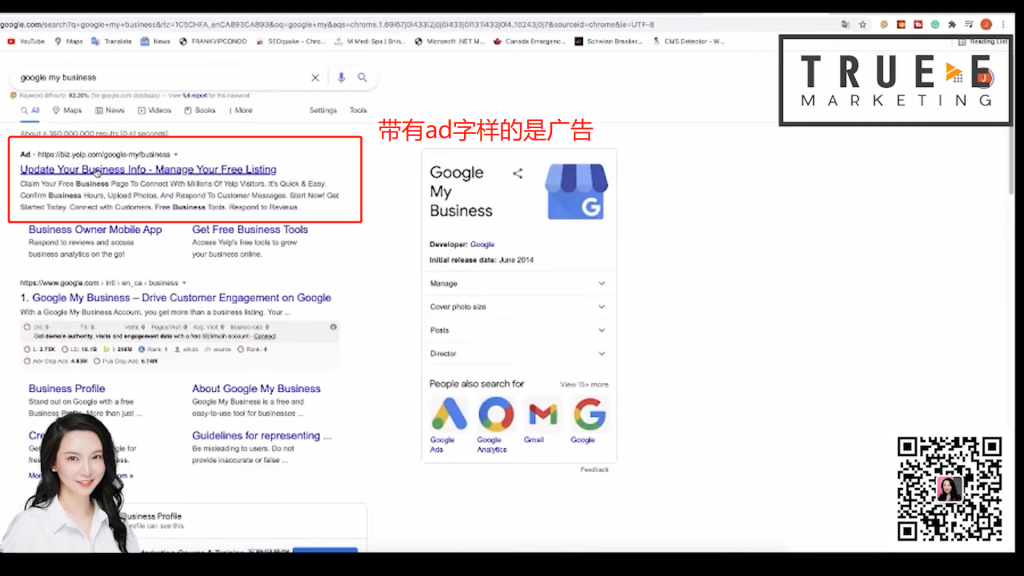
Task: Close the SEOquake bar on first result
Action: (x=333, y=327)
